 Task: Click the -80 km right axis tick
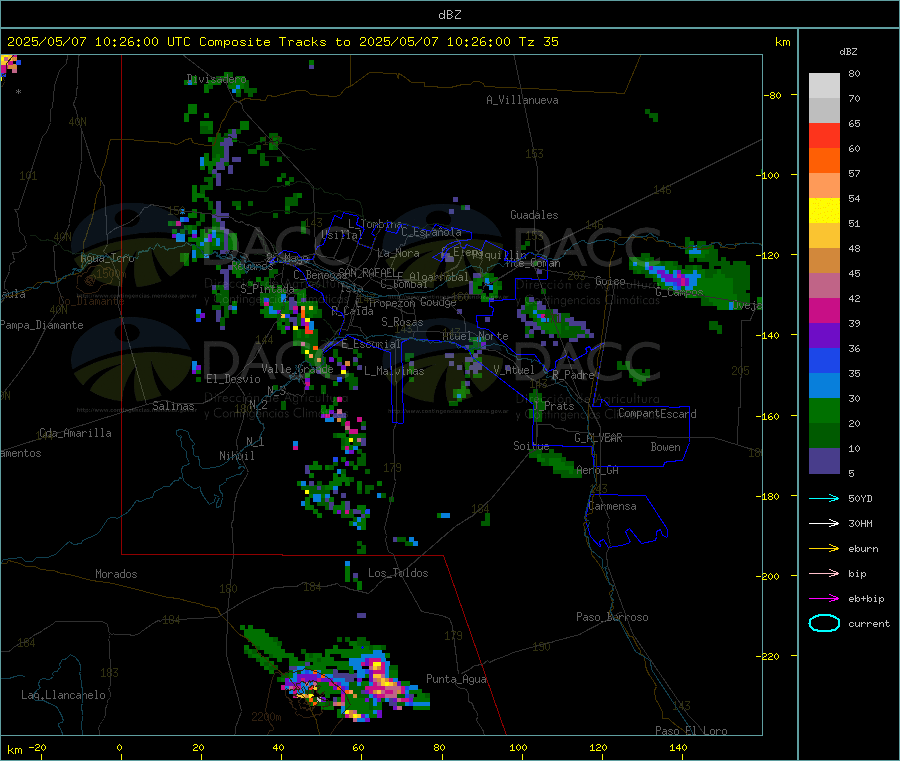[x=772, y=95]
